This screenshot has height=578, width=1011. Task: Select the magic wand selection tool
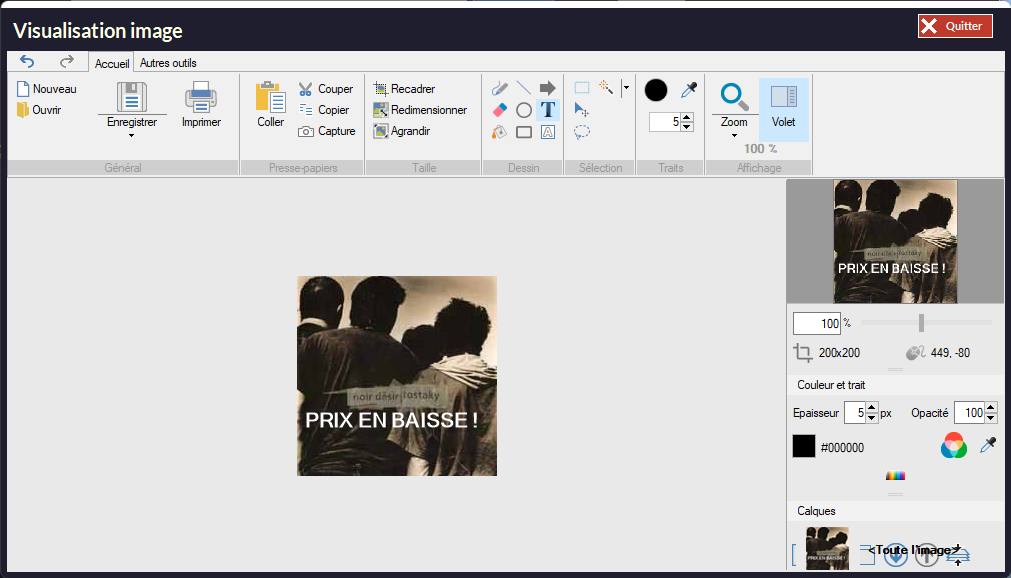(x=606, y=88)
